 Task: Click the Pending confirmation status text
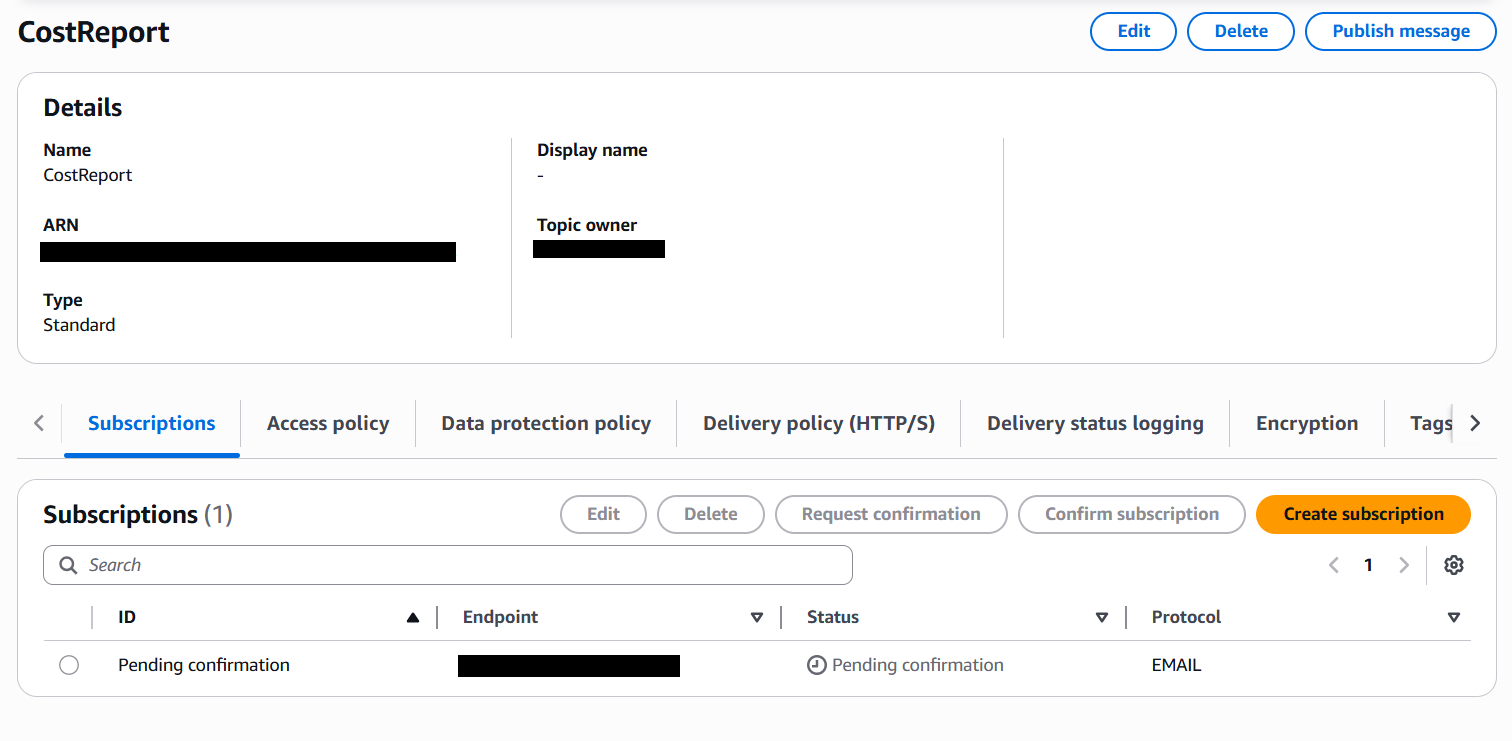(x=917, y=665)
